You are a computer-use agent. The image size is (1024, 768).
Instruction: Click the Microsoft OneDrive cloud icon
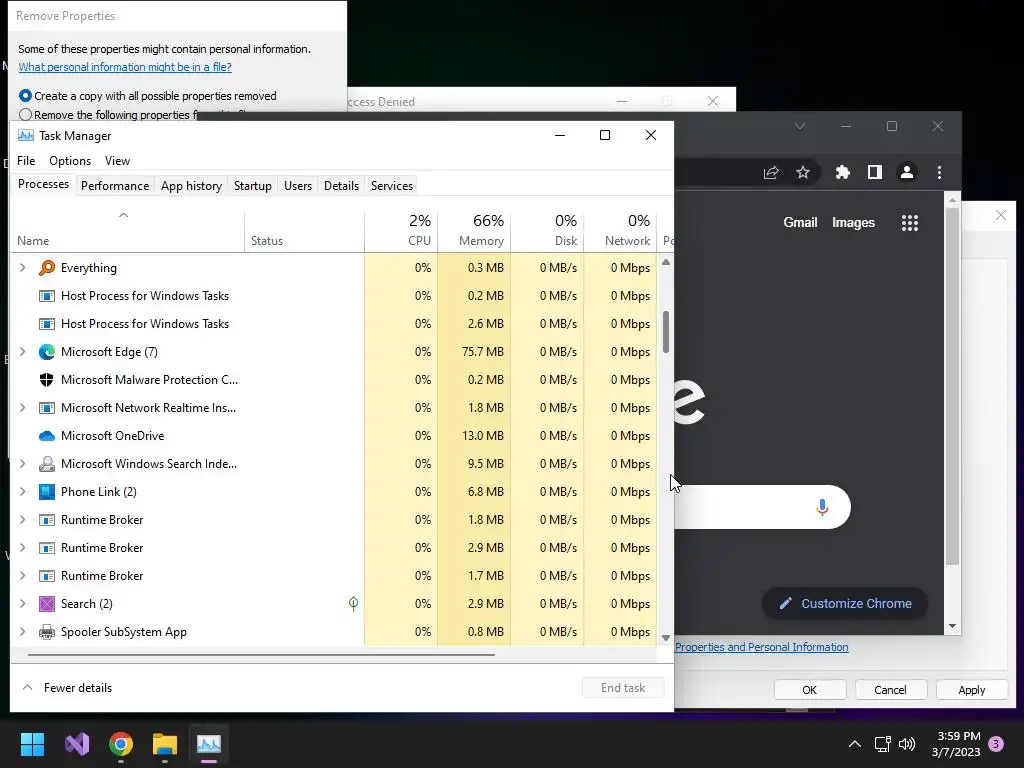click(x=46, y=436)
